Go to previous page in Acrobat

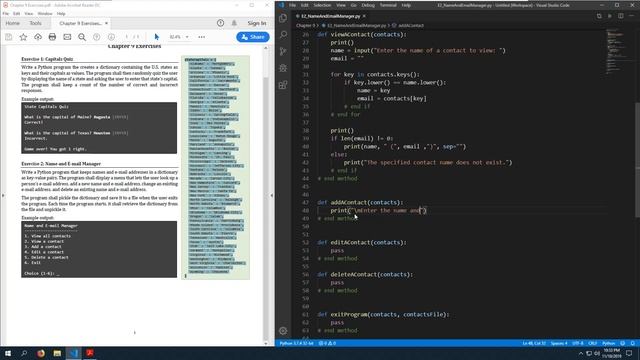point(97,37)
